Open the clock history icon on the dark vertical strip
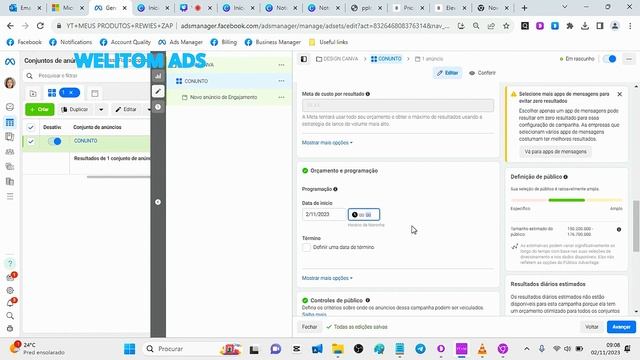Image resolution: width=640 pixels, height=360 pixels. (158, 107)
